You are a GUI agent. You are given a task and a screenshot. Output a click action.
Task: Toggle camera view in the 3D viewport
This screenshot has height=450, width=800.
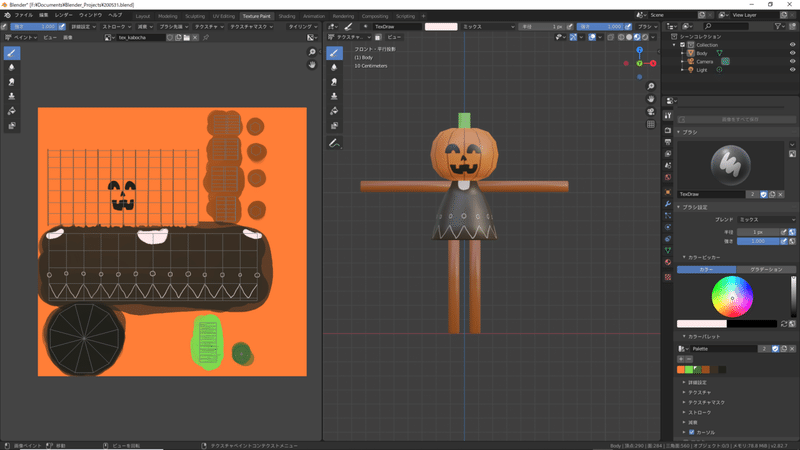click(651, 112)
